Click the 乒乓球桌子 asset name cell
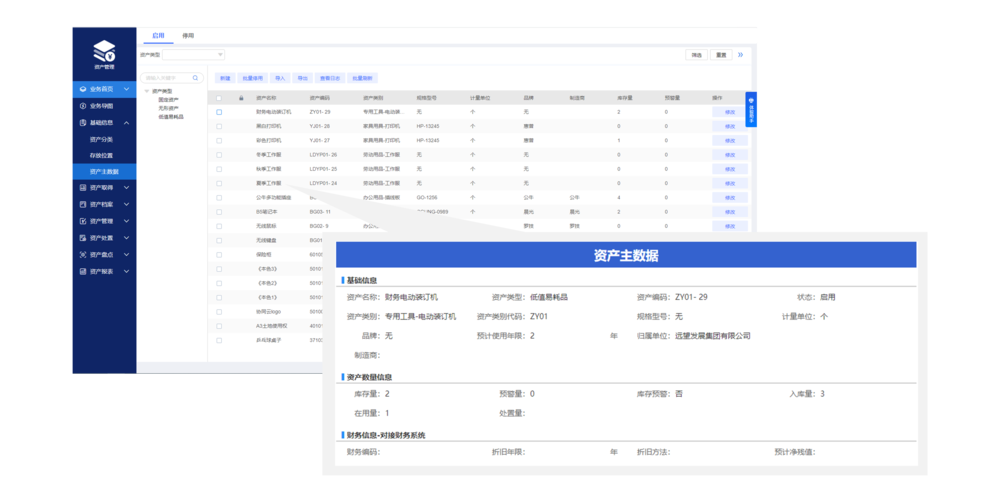Image resolution: width=1000 pixels, height=499 pixels. [x=268, y=340]
